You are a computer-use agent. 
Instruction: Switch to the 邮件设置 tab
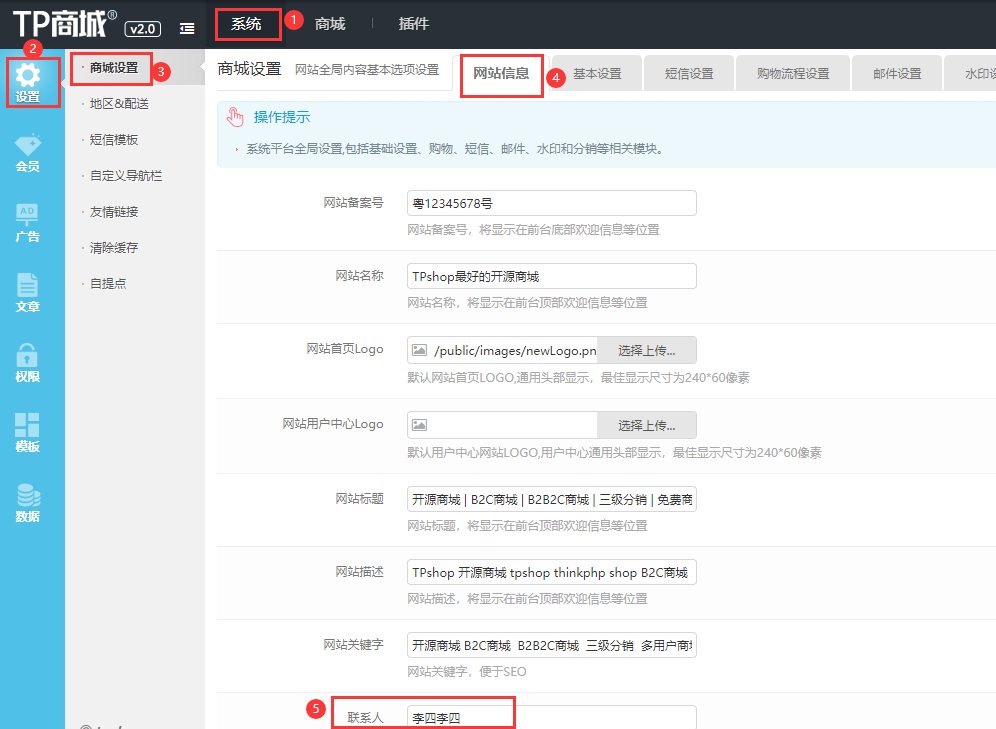pyautogui.click(x=896, y=73)
